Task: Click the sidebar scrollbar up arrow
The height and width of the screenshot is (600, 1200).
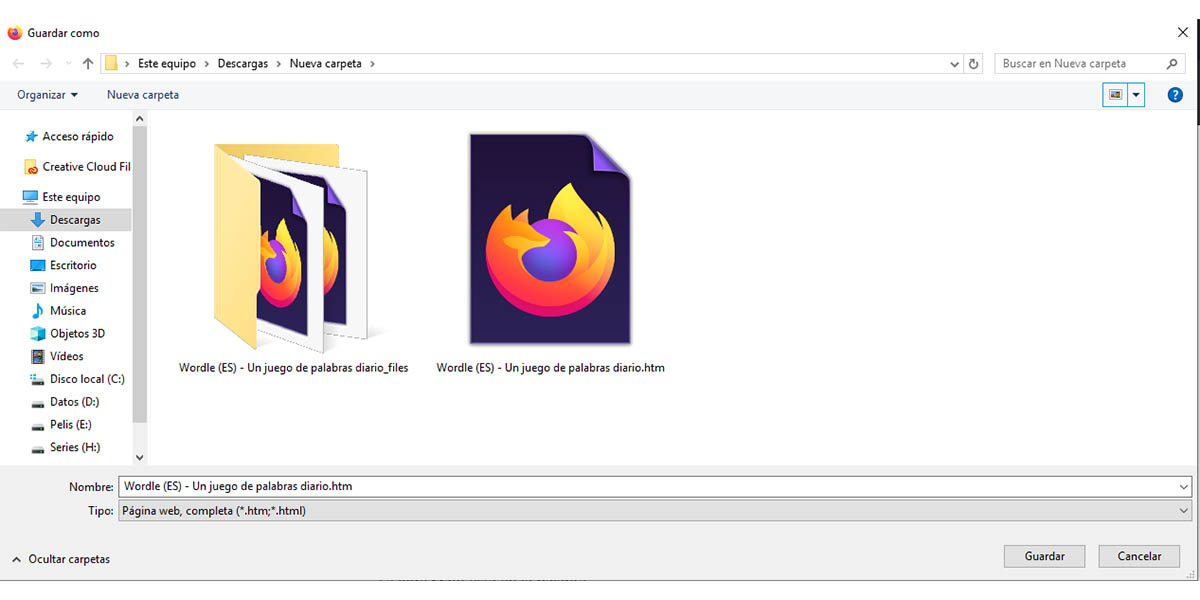Action: pos(140,119)
